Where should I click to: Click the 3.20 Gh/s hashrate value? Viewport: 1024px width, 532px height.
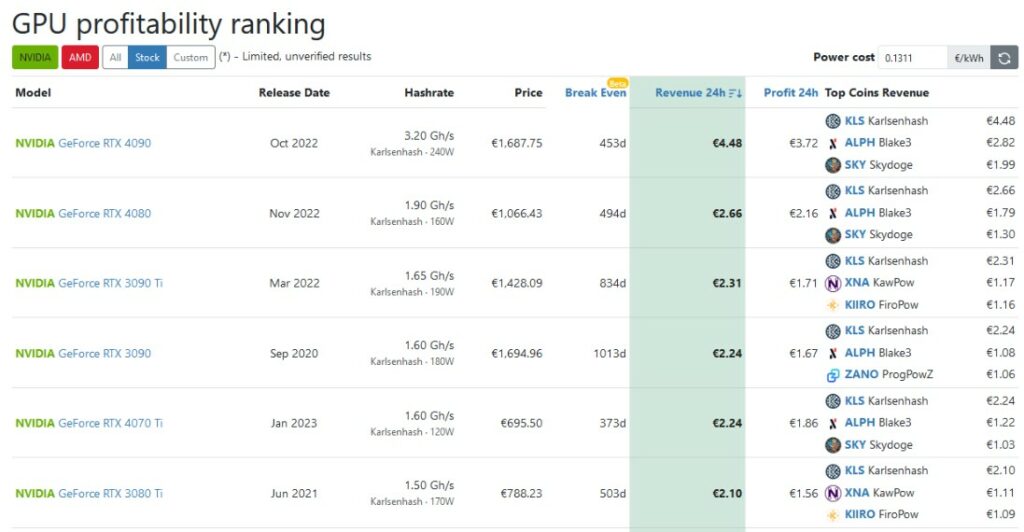pos(429,136)
